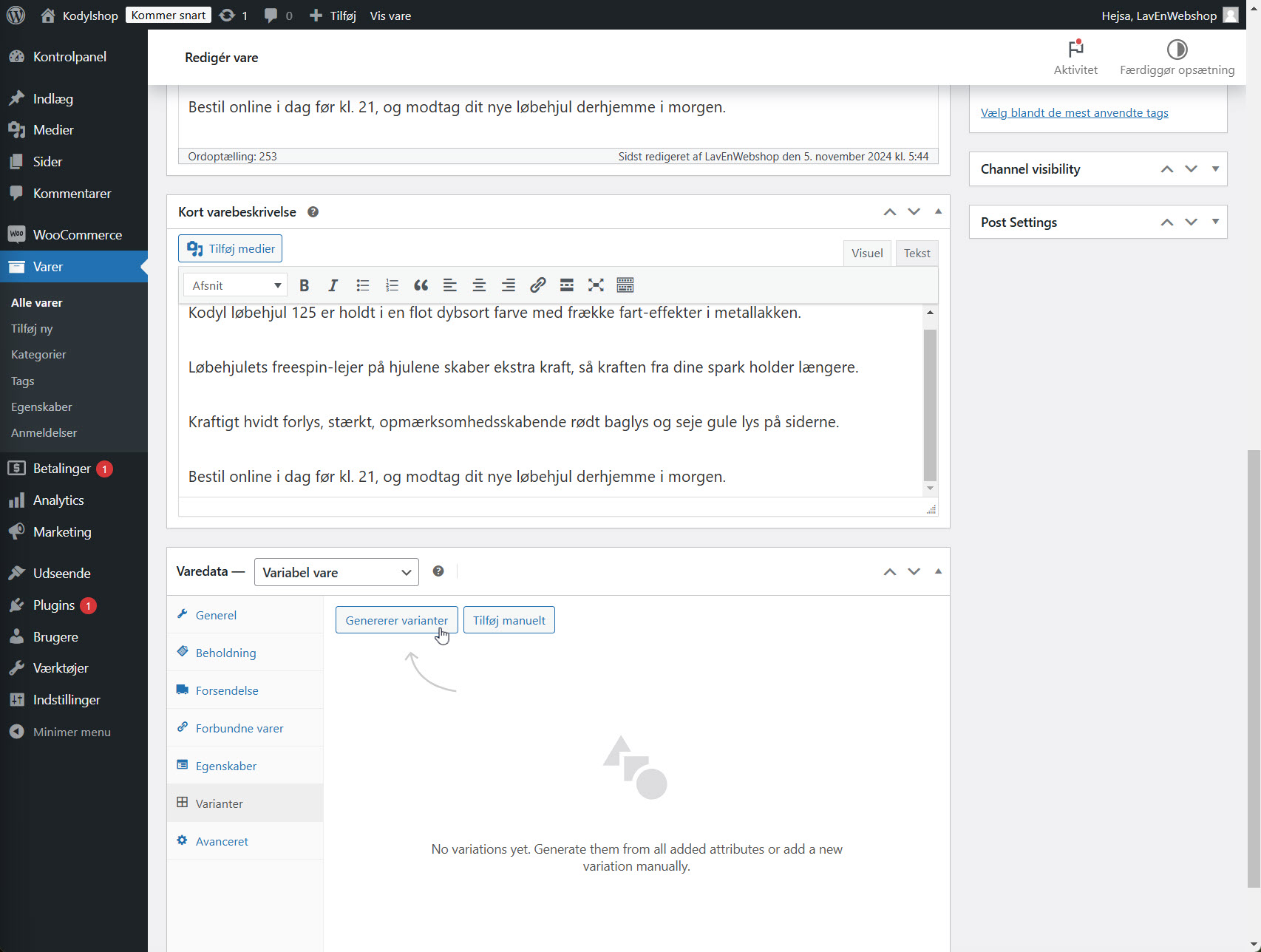
Task: Open the most used tags link
Action: (x=1074, y=112)
